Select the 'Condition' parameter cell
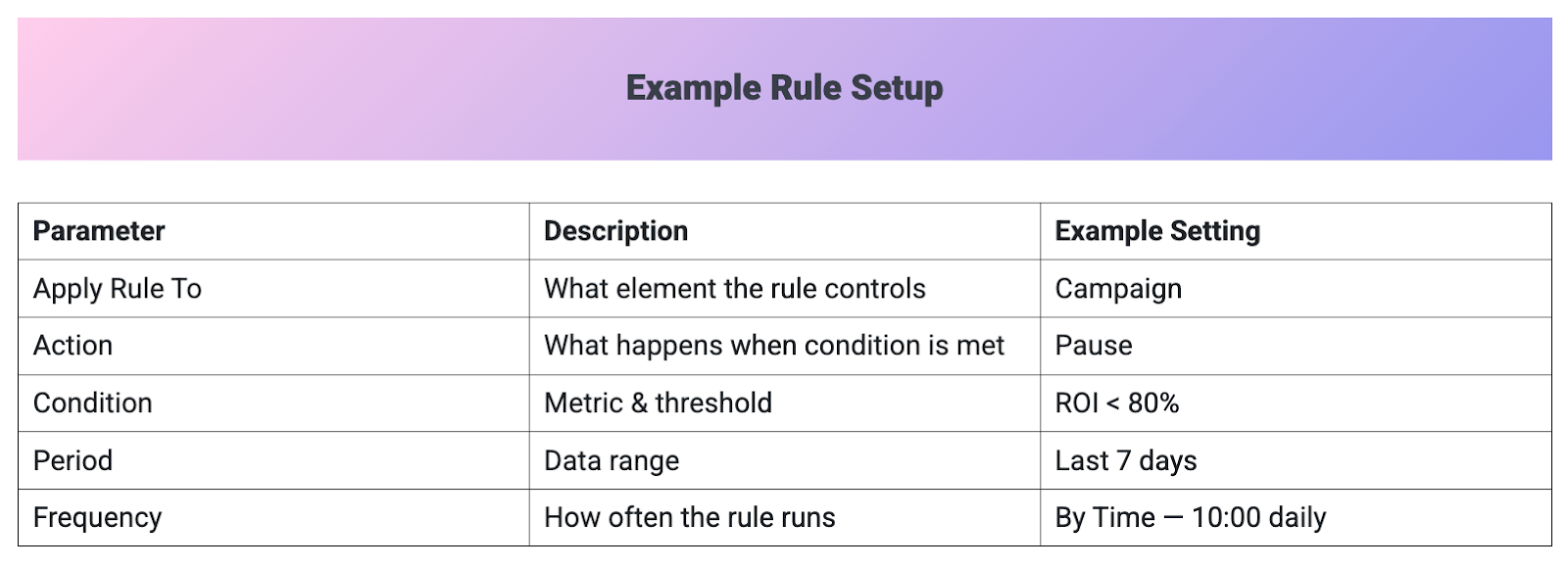Viewport: 1568px width, 569px height. (93, 403)
